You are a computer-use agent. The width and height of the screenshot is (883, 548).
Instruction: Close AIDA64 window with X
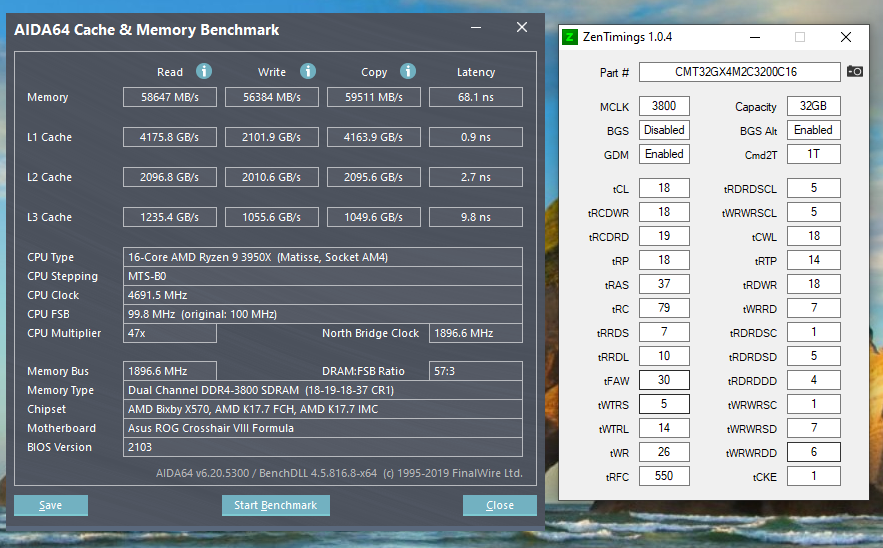coord(522,27)
